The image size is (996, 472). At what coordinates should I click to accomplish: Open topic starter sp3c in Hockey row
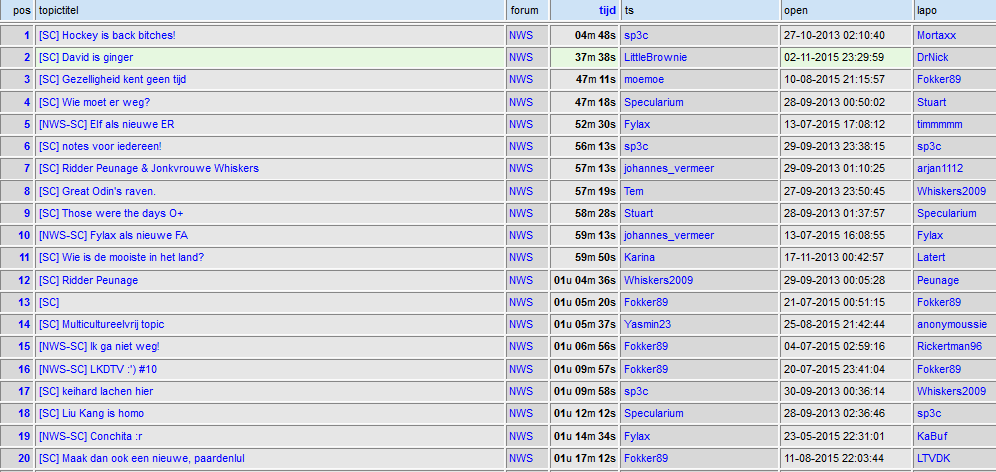(636, 36)
